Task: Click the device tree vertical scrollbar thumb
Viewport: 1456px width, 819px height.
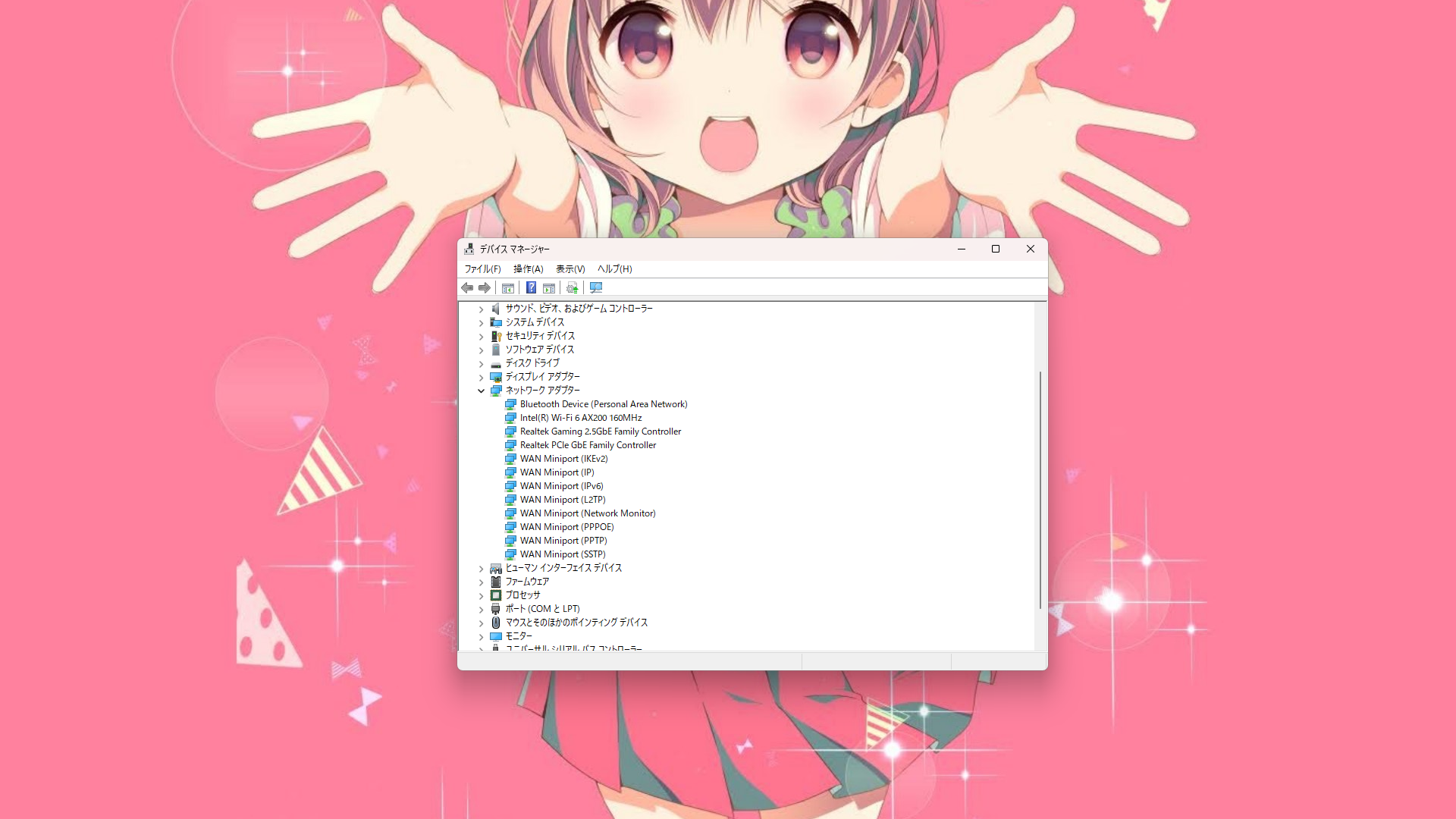Action: pos(1040,490)
